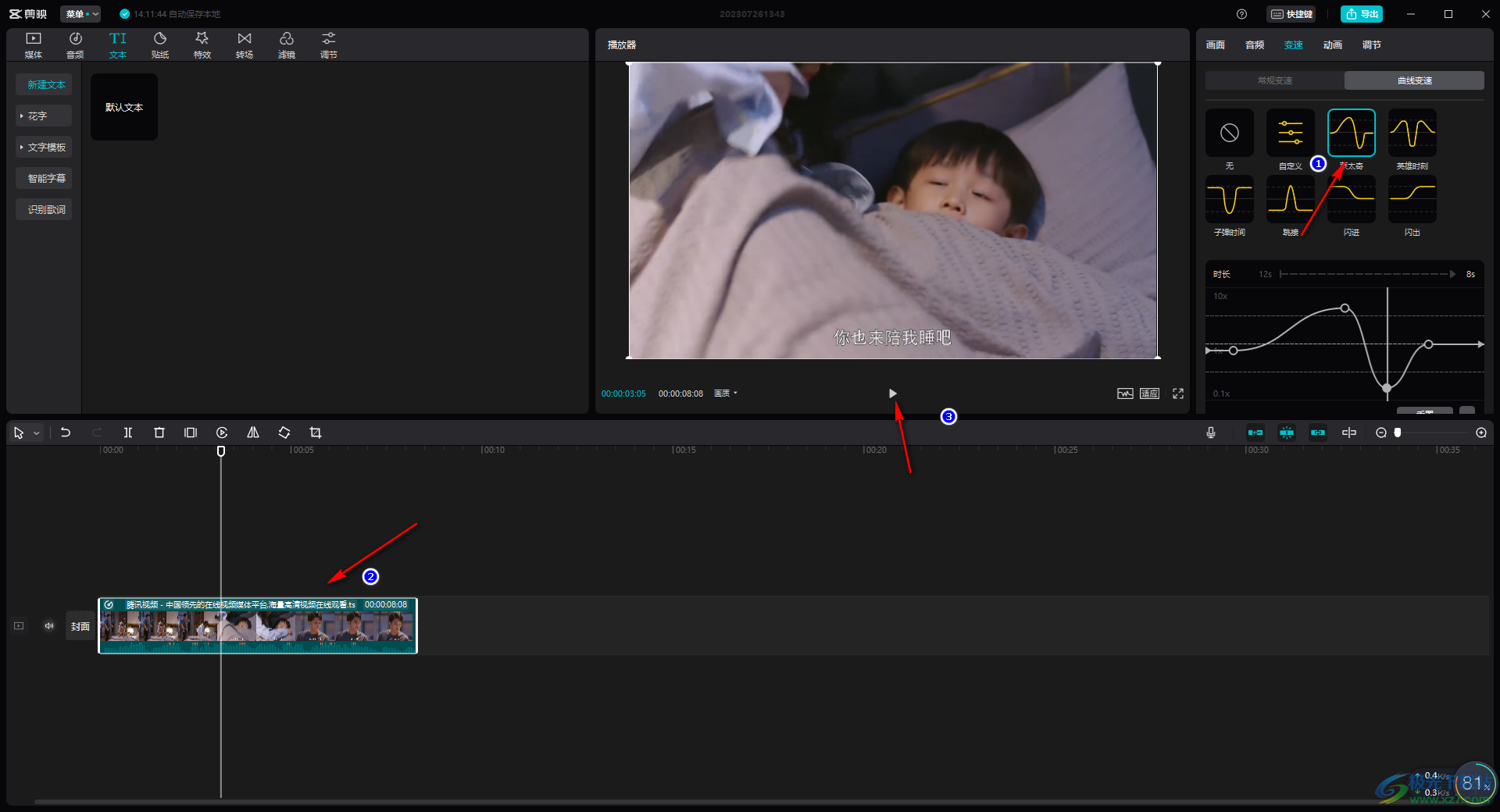Toggle auto snapping in timeline
The image size is (1500, 812).
click(1287, 433)
